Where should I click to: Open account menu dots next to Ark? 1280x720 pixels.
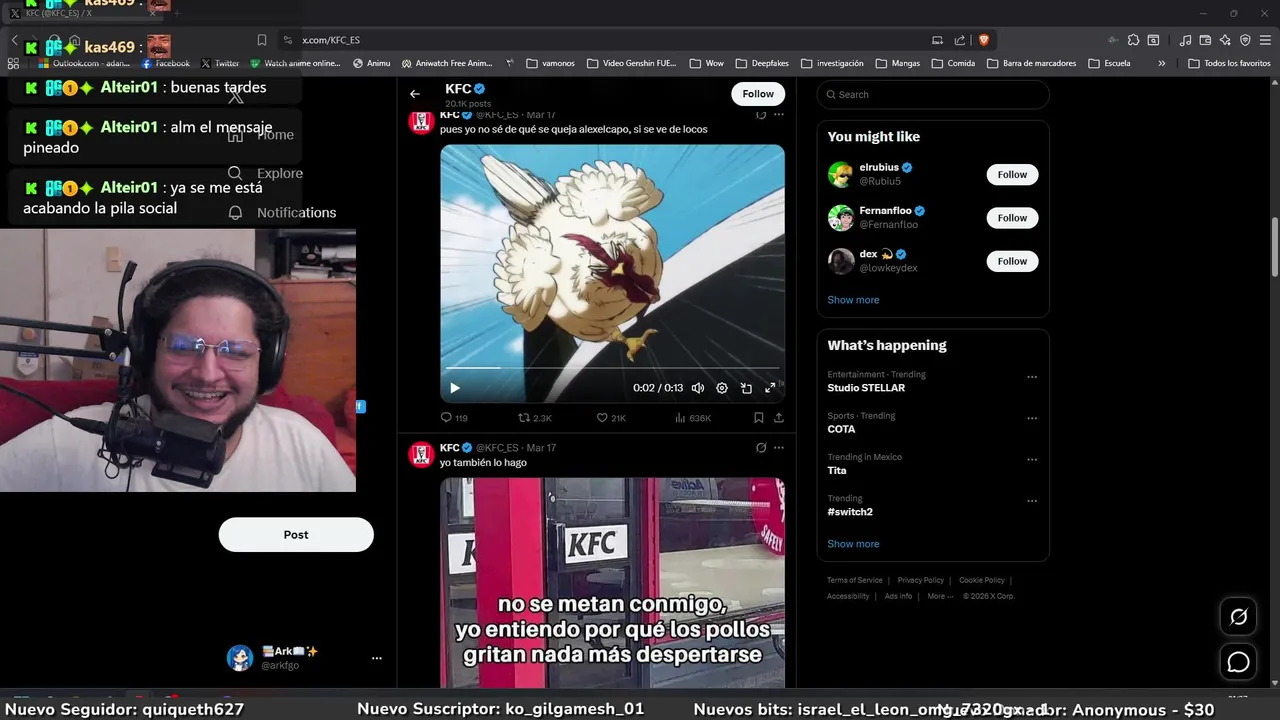[377, 658]
